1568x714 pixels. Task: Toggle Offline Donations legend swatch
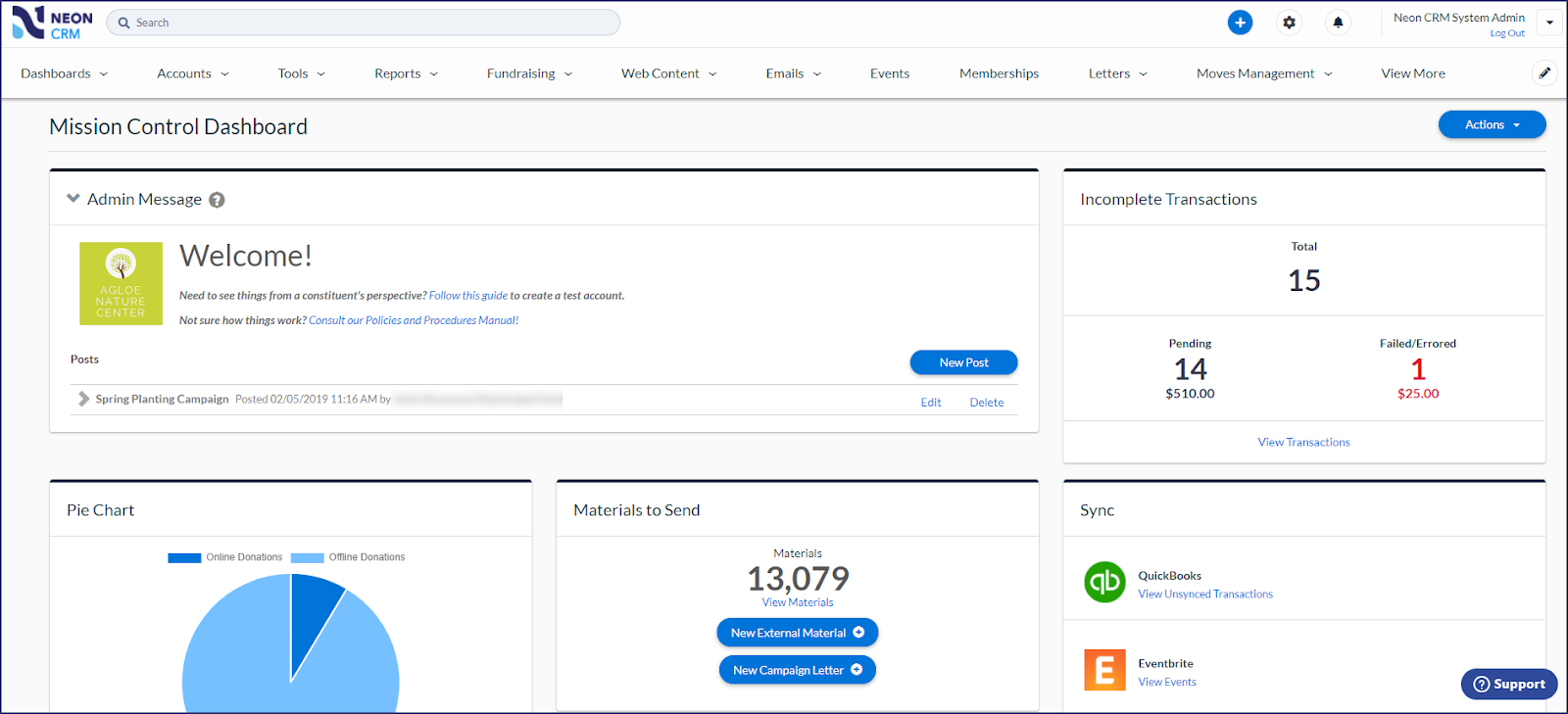pos(308,557)
